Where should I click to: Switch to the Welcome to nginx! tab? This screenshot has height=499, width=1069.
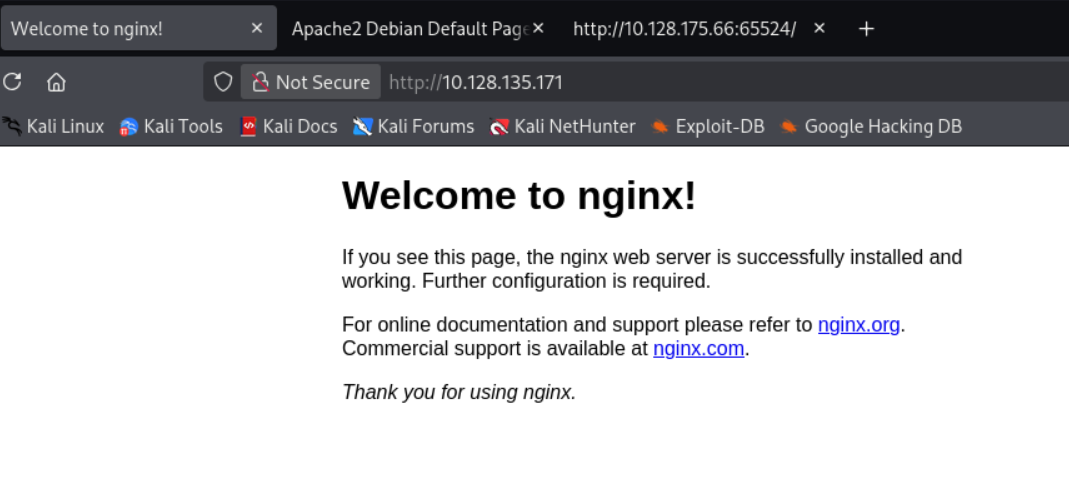coord(138,29)
